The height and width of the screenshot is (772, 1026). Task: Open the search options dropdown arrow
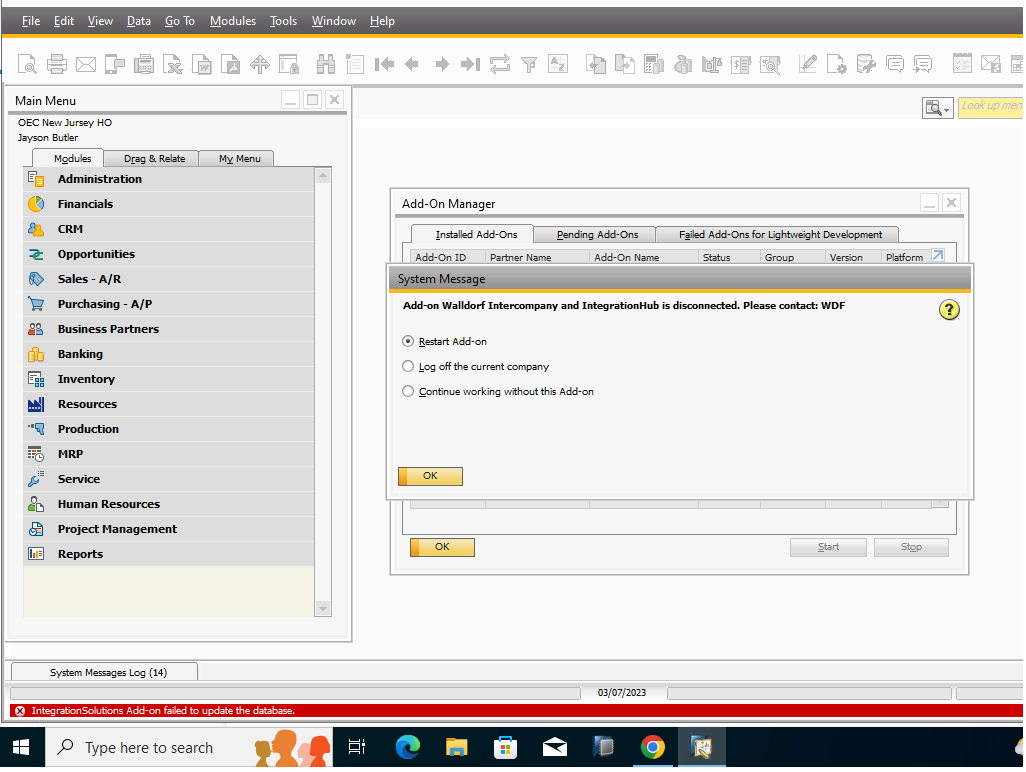pyautogui.click(x=945, y=108)
